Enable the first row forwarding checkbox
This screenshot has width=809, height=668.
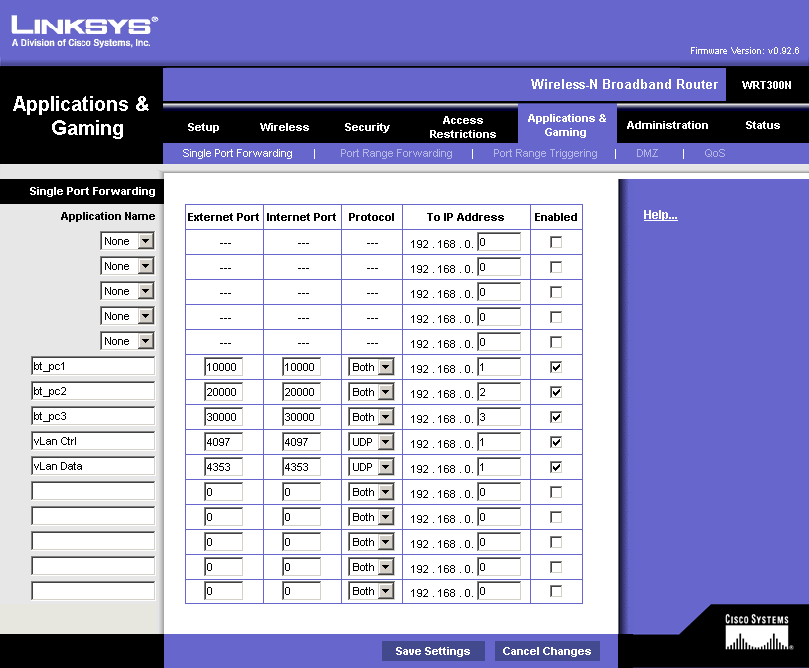click(x=556, y=242)
